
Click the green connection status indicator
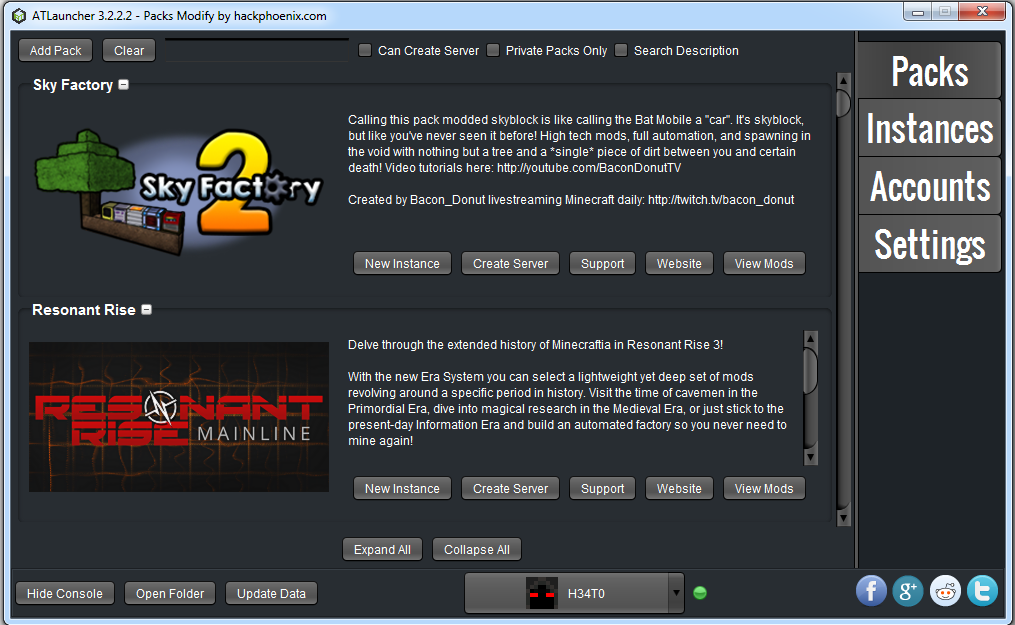[x=699, y=592]
